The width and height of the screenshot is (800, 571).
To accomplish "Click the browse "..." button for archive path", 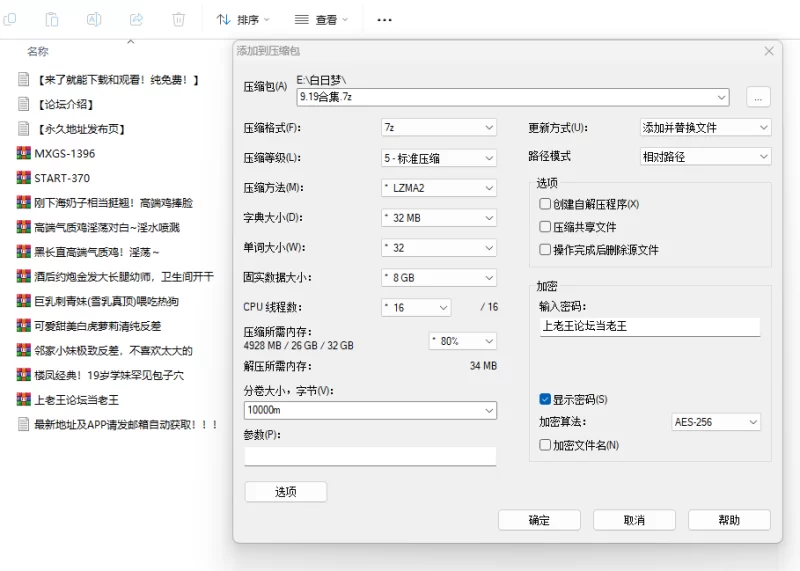I will [x=758, y=97].
